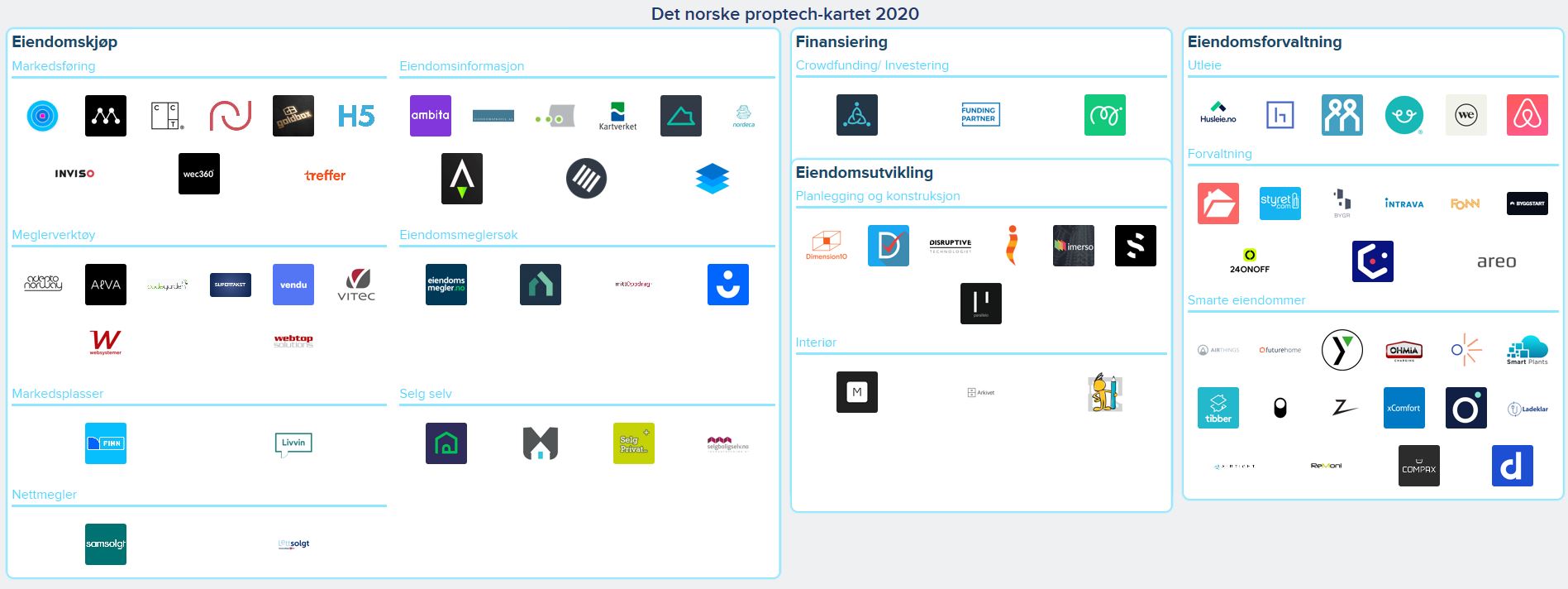Select the FINN logo under Markedsplasser

pyautogui.click(x=106, y=443)
